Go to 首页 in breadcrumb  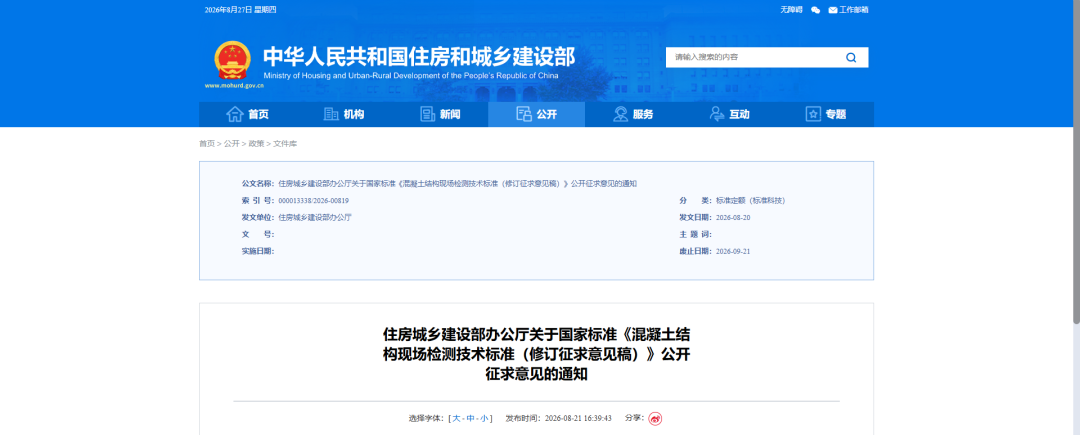tap(207, 144)
